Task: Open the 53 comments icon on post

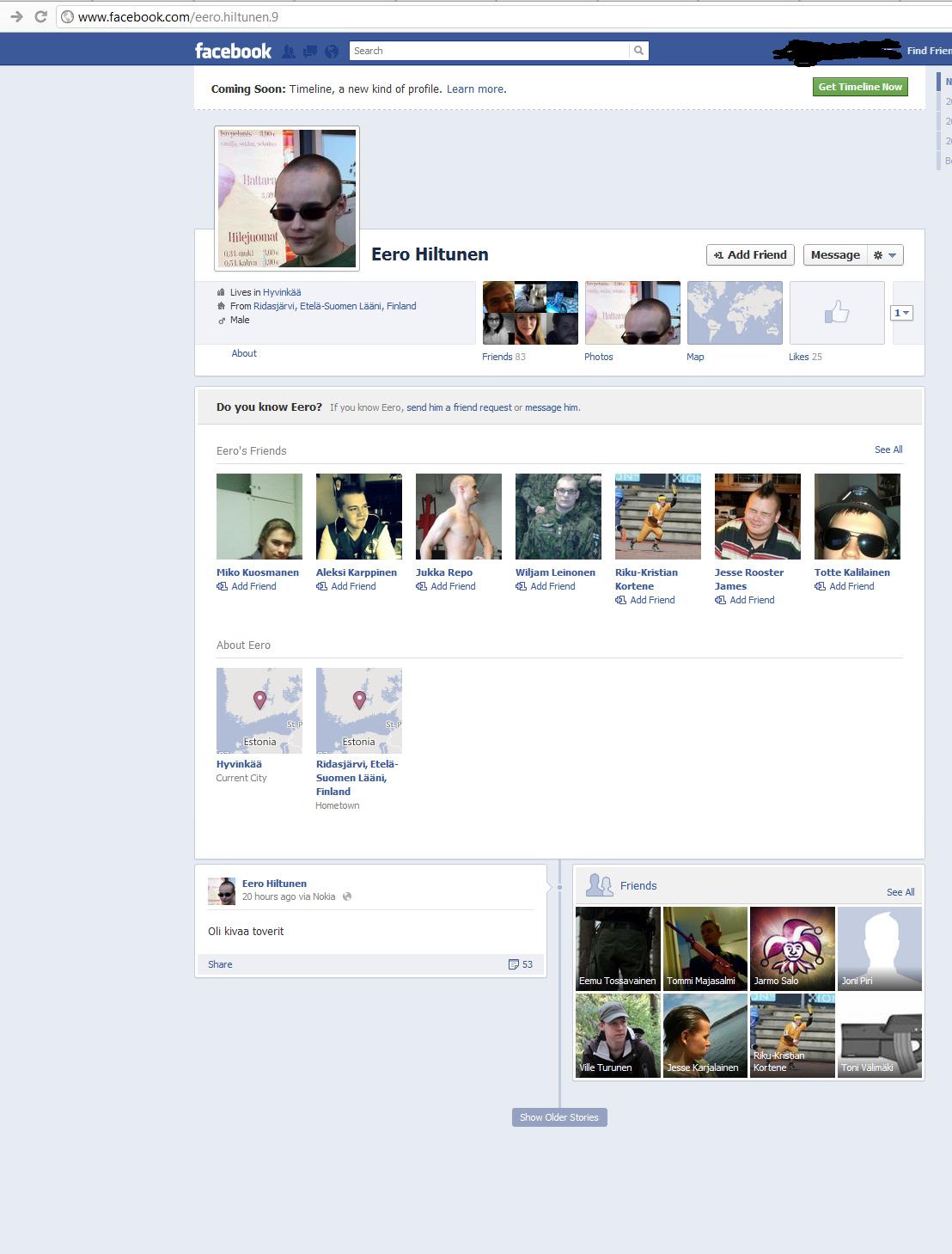Action: (x=521, y=964)
